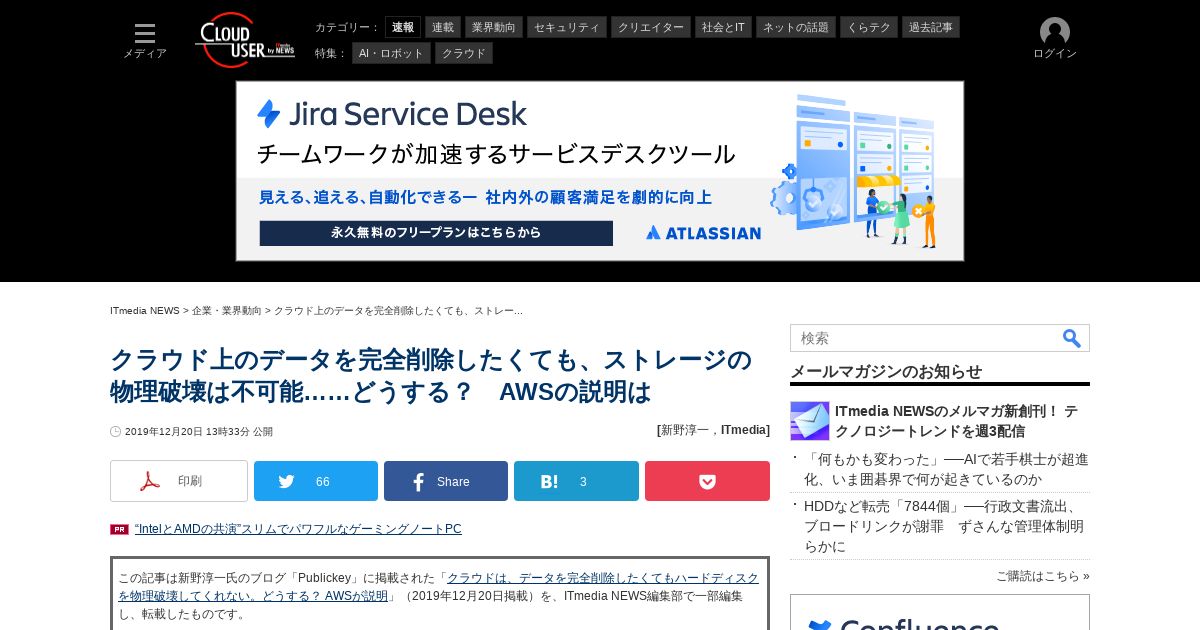The width and height of the screenshot is (1200, 630).
Task: Open the Intel と AMD gaming notebook PR link
Action: tap(298, 529)
